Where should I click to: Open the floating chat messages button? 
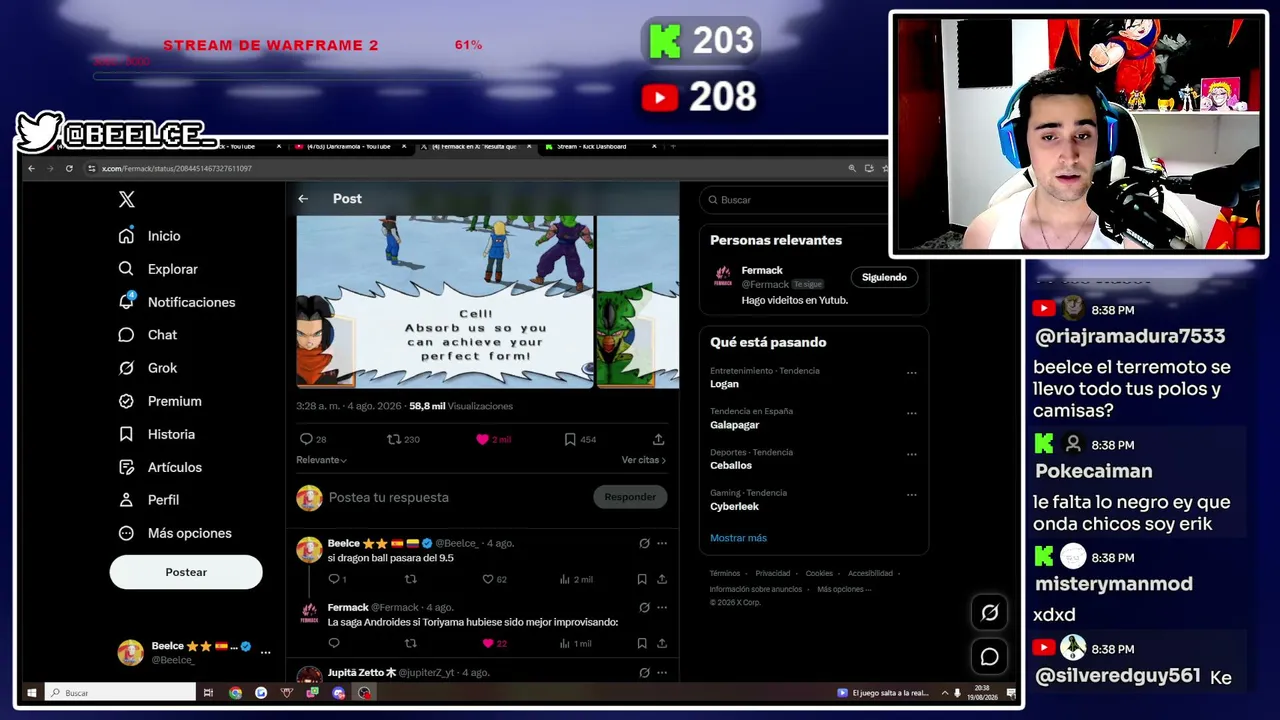(x=990, y=657)
